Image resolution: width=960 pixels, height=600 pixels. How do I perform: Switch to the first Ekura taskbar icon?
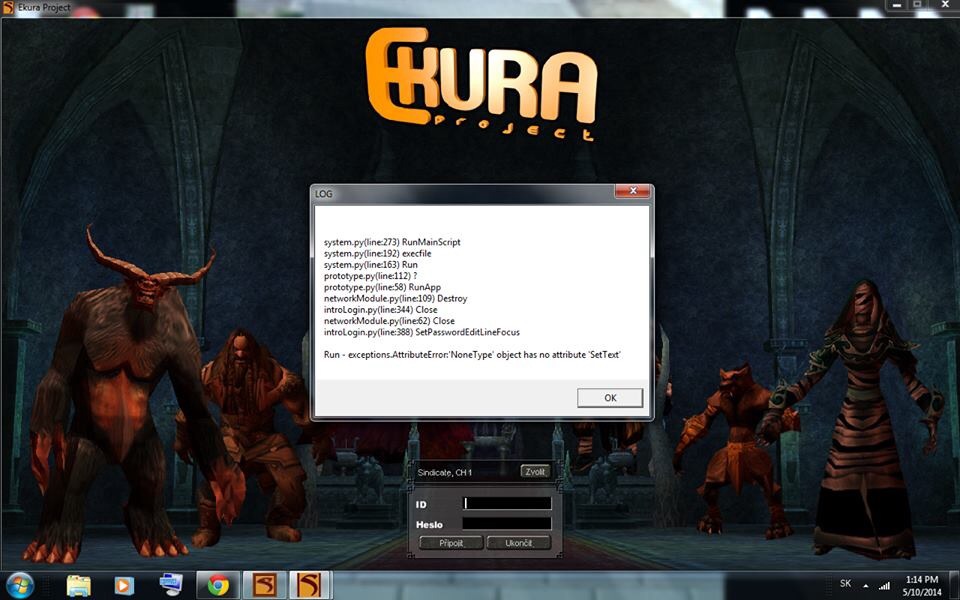pyautogui.click(x=264, y=584)
